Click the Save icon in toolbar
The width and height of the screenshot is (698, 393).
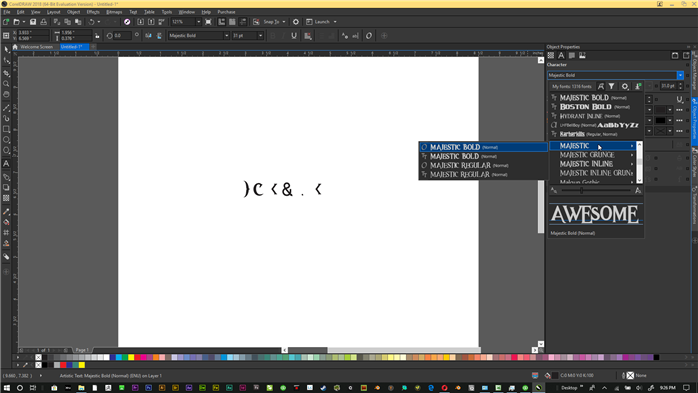coord(33,22)
